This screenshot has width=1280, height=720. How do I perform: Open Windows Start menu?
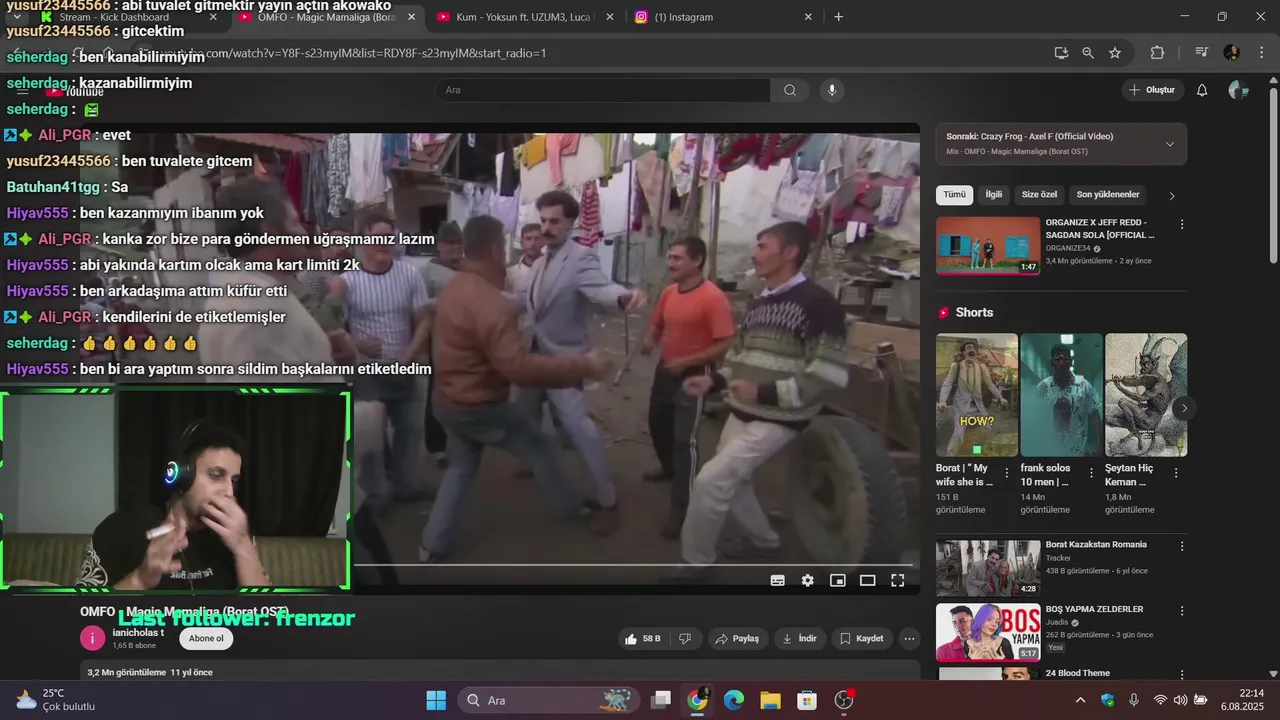click(436, 700)
